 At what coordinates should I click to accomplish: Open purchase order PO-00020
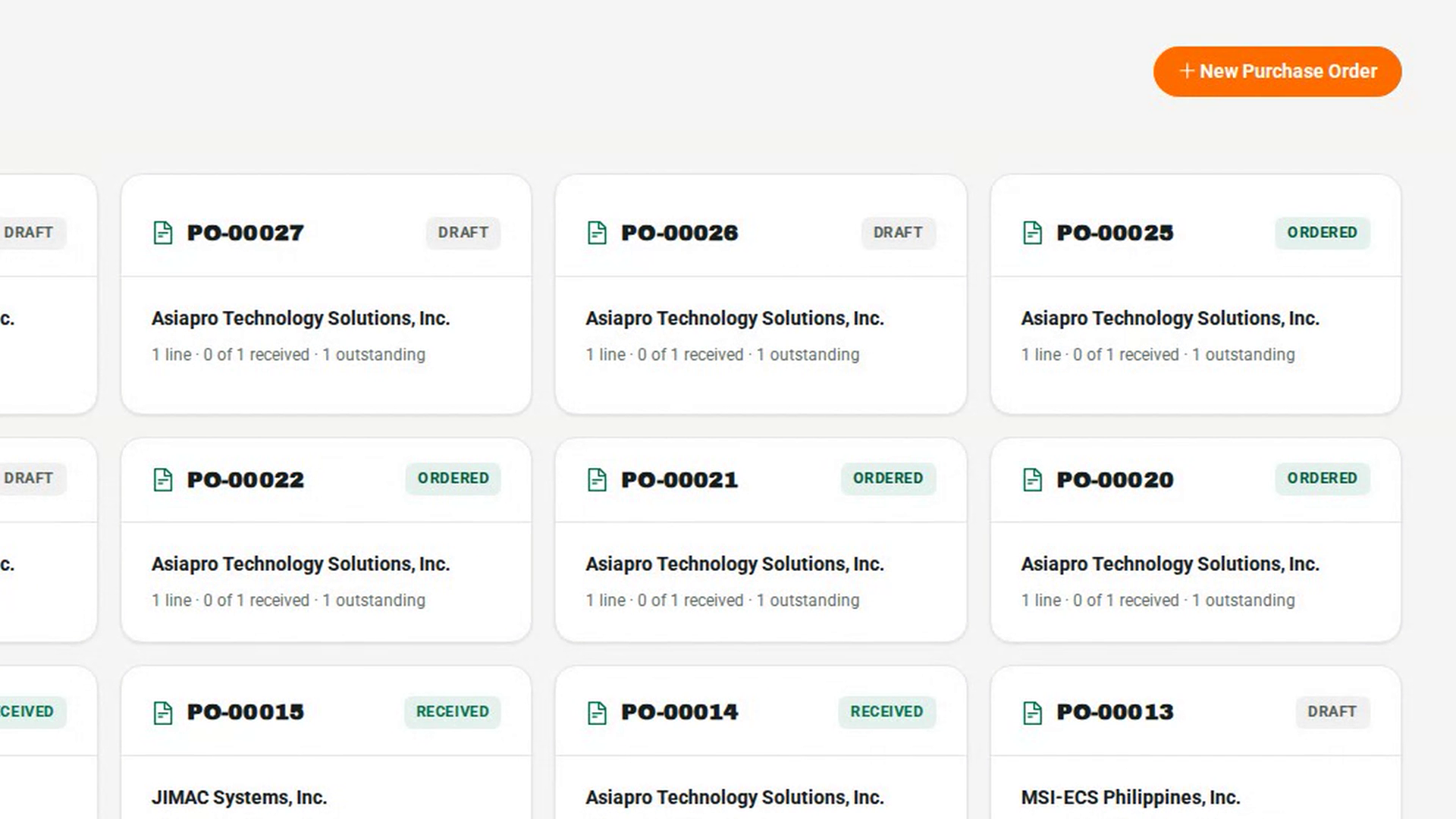[1115, 480]
